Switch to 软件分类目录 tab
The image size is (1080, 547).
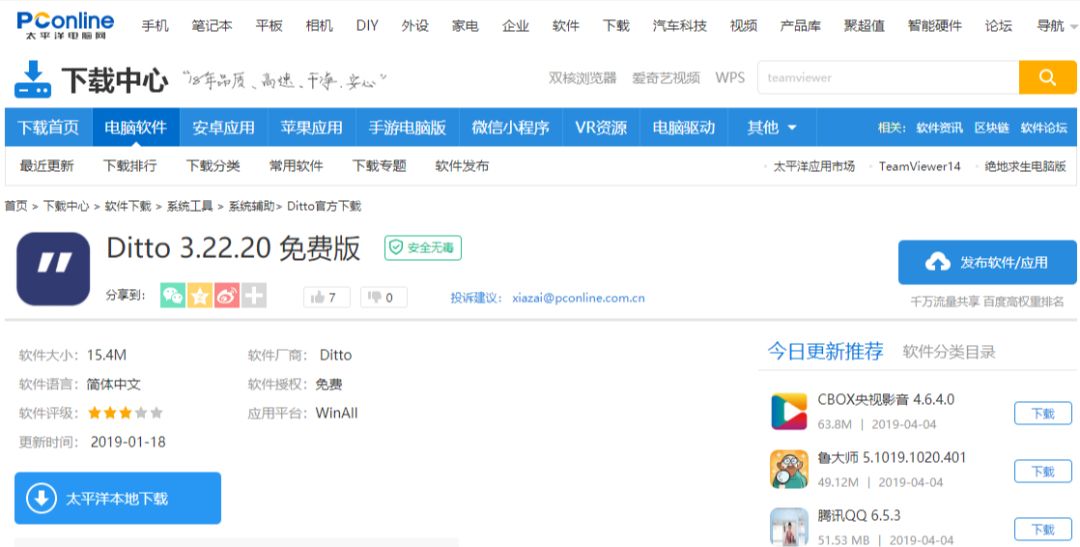949,352
